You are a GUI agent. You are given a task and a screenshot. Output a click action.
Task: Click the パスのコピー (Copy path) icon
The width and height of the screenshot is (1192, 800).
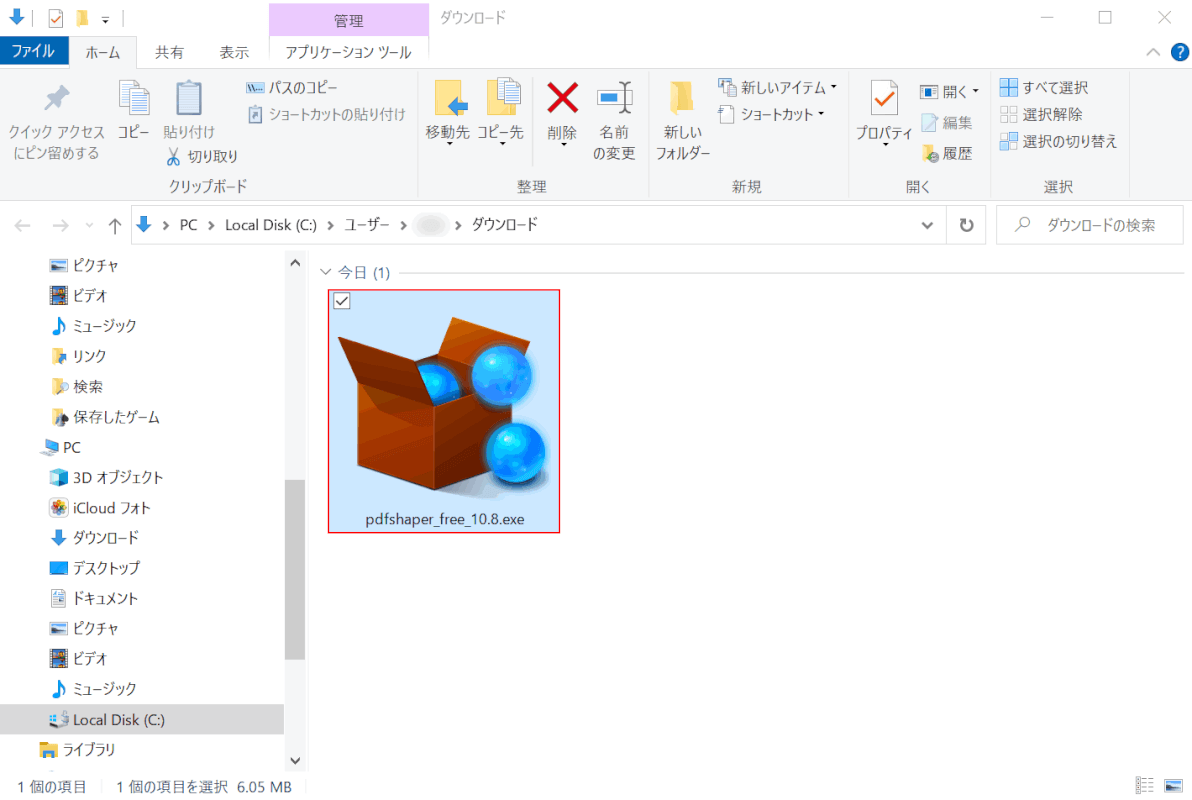point(255,88)
